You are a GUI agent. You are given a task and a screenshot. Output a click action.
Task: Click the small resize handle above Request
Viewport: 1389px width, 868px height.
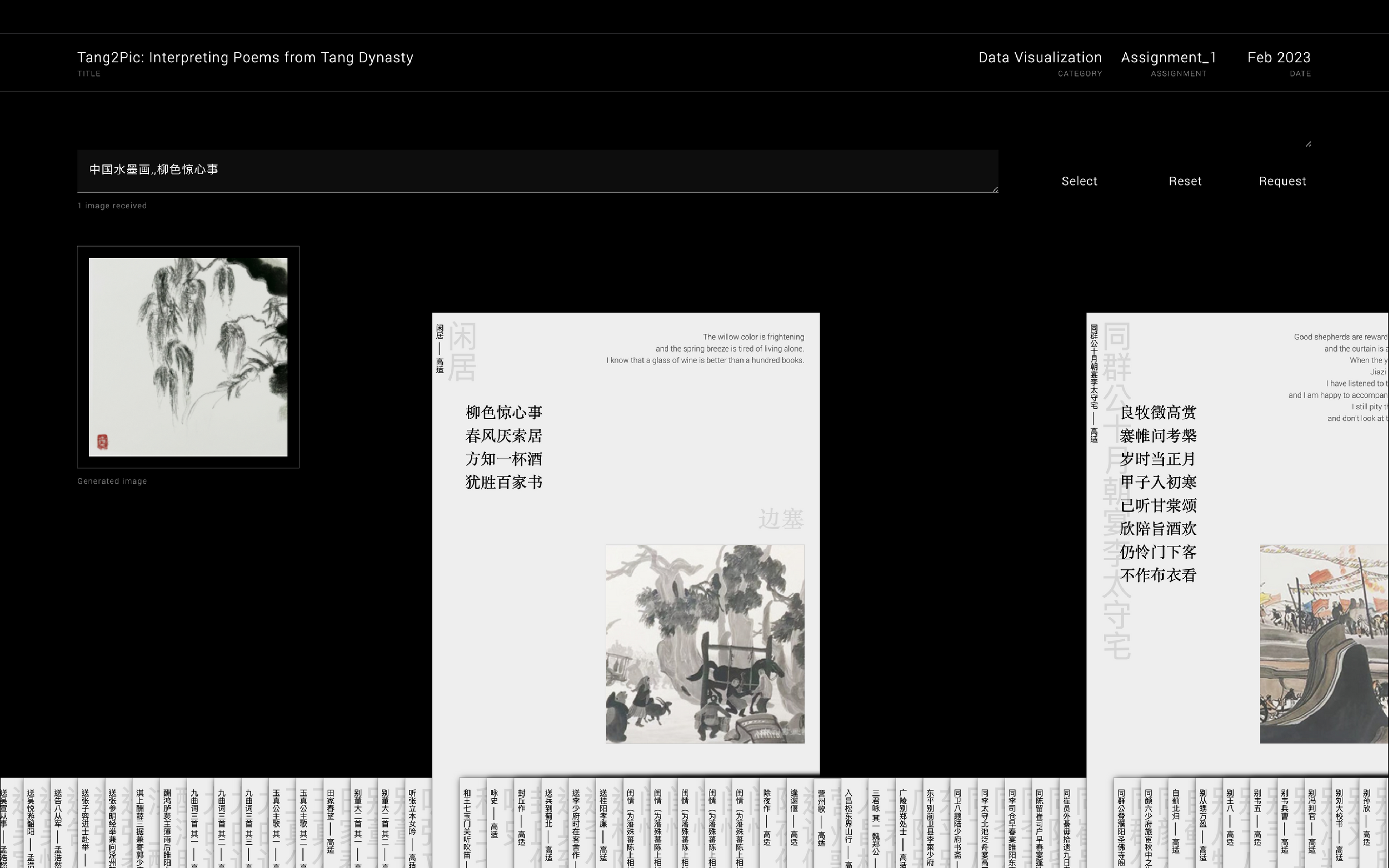click(1308, 144)
